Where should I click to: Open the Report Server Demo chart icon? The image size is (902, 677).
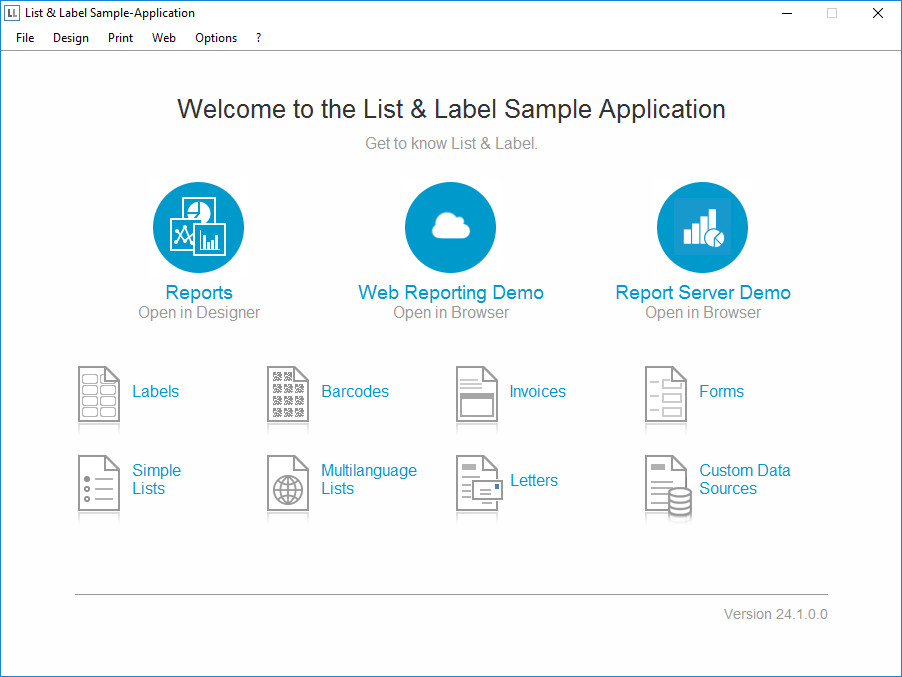pos(701,227)
